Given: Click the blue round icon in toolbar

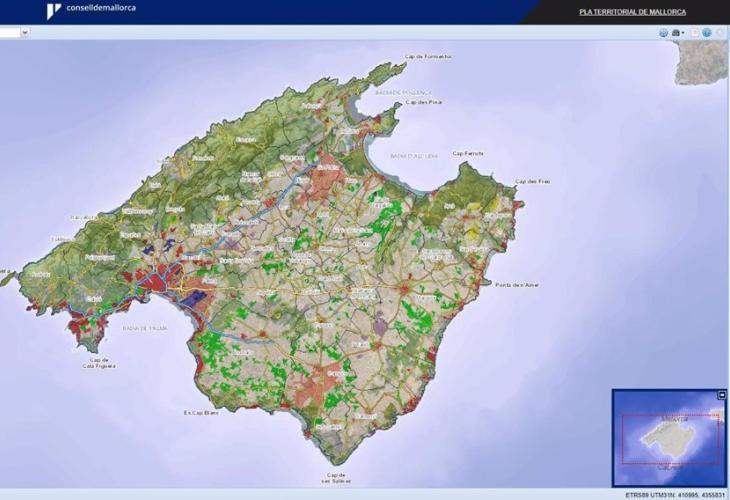Looking at the screenshot, I should click(x=707, y=32).
